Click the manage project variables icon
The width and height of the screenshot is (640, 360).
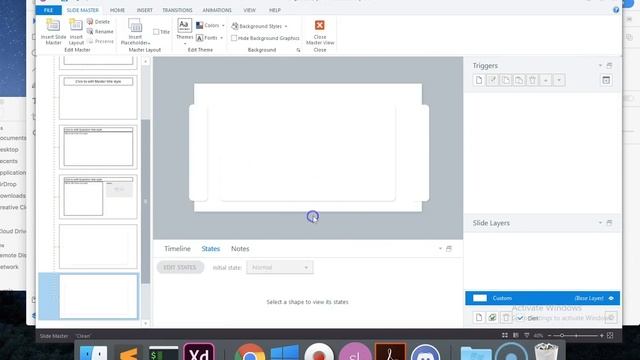coord(606,80)
